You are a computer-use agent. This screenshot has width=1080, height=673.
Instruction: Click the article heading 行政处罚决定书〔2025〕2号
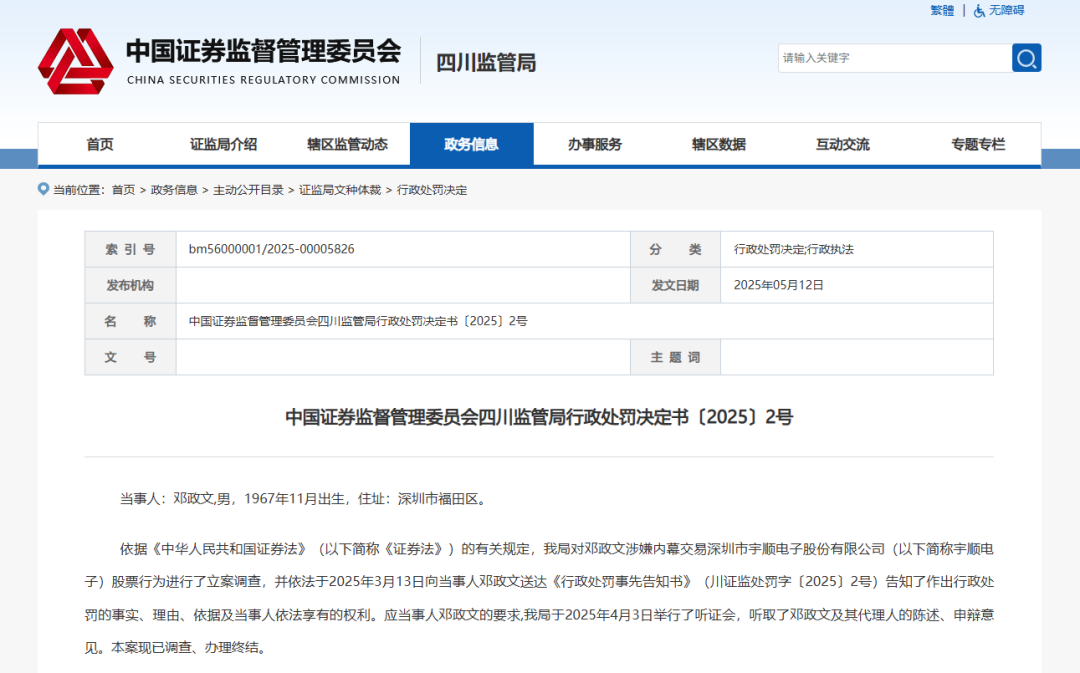tap(539, 417)
